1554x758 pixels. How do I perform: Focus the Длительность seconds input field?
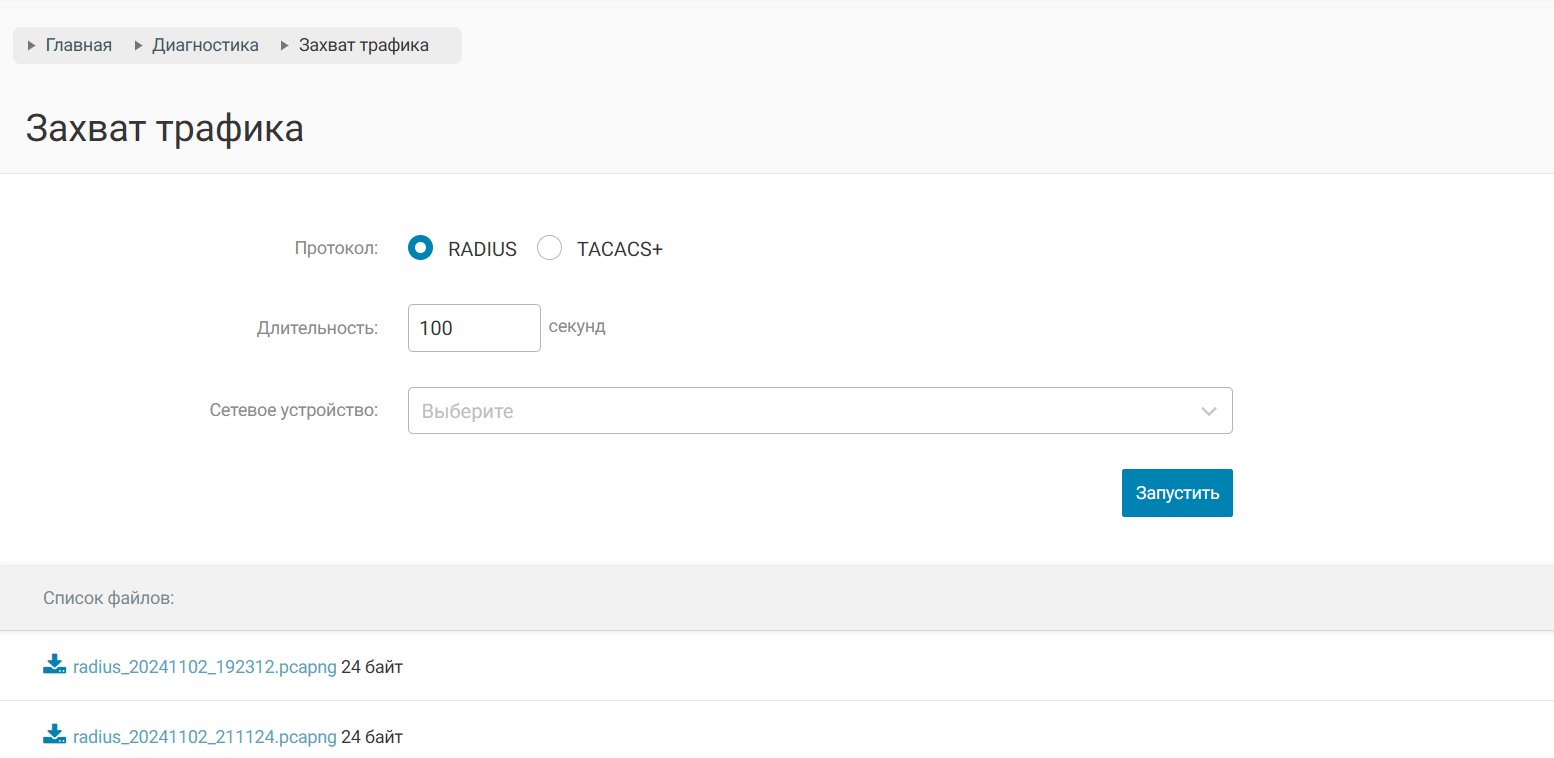[x=474, y=328]
